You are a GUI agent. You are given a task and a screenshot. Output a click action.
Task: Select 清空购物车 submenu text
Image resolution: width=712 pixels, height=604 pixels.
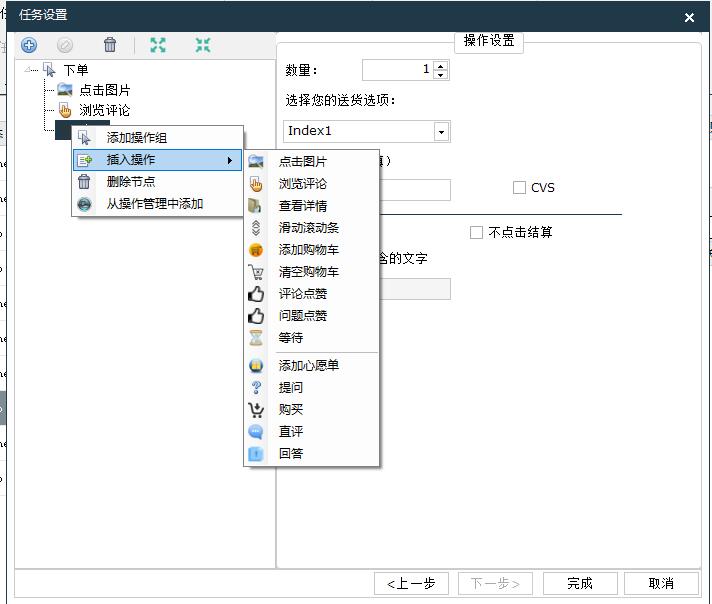(x=309, y=272)
